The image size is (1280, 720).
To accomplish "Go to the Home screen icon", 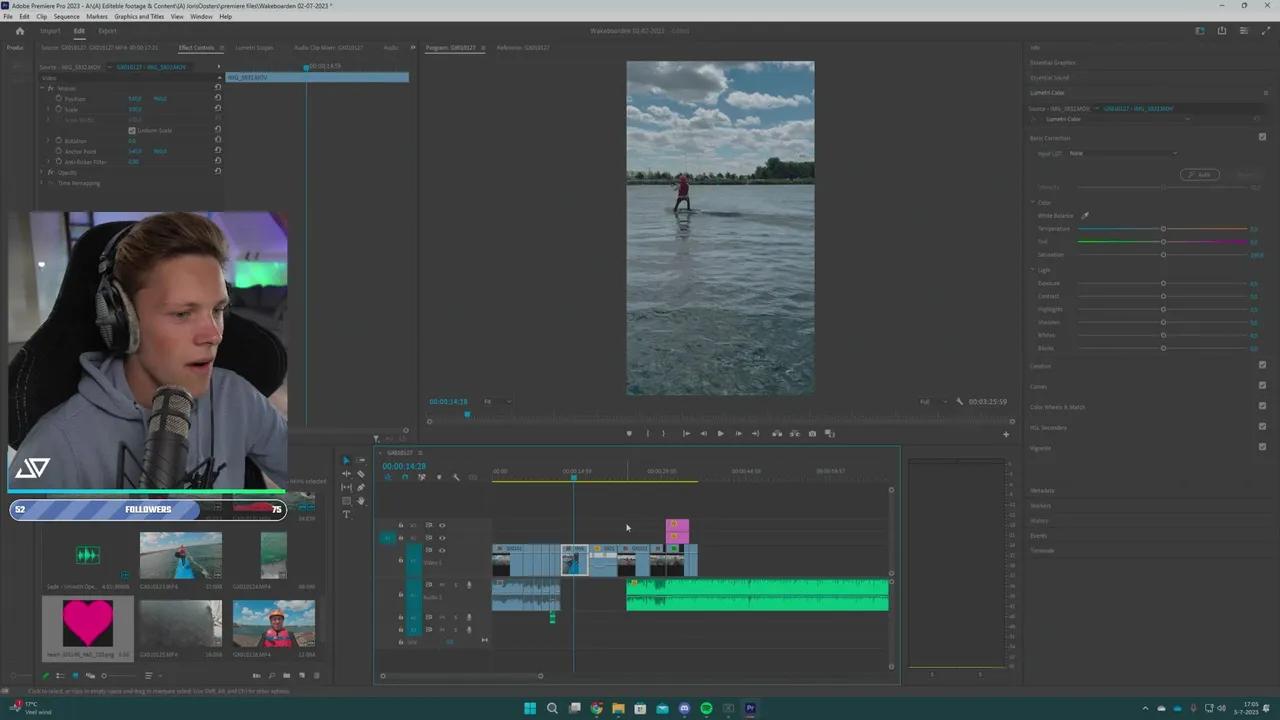I will (19, 31).
